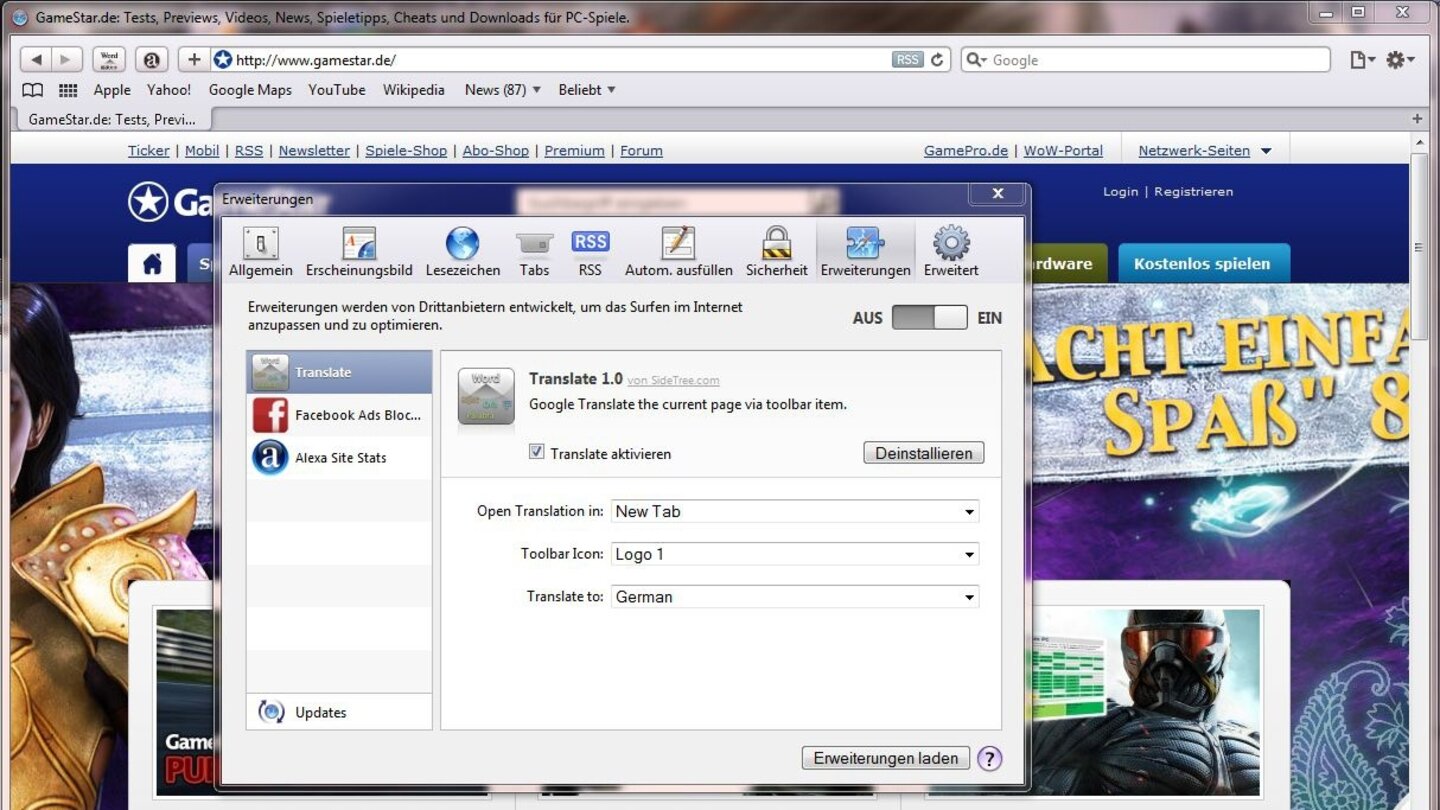This screenshot has height=810, width=1440.
Task: Open the page menu icon
Action: 1362,60
